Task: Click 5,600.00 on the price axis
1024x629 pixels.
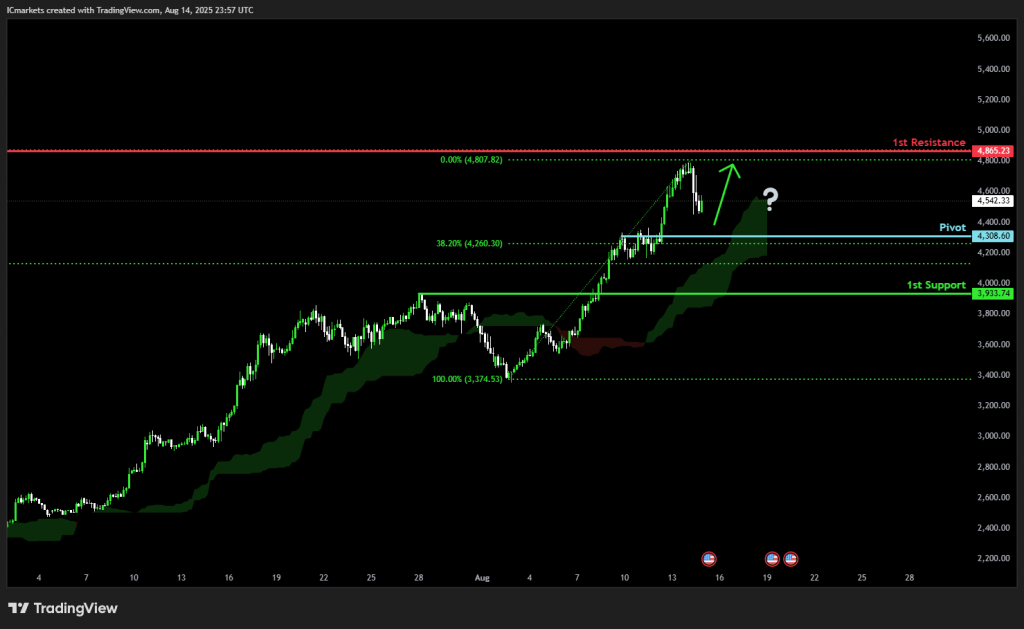Action: [x=993, y=38]
